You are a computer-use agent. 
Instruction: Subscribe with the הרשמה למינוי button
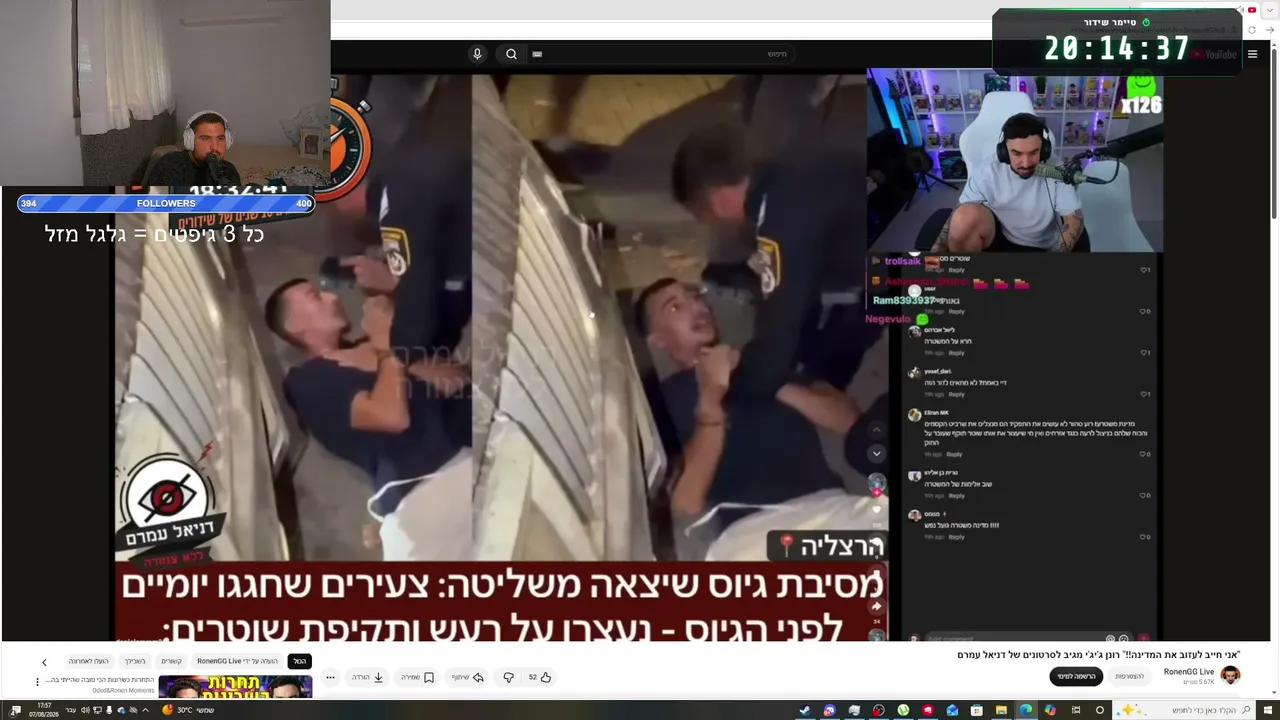[x=1076, y=677]
